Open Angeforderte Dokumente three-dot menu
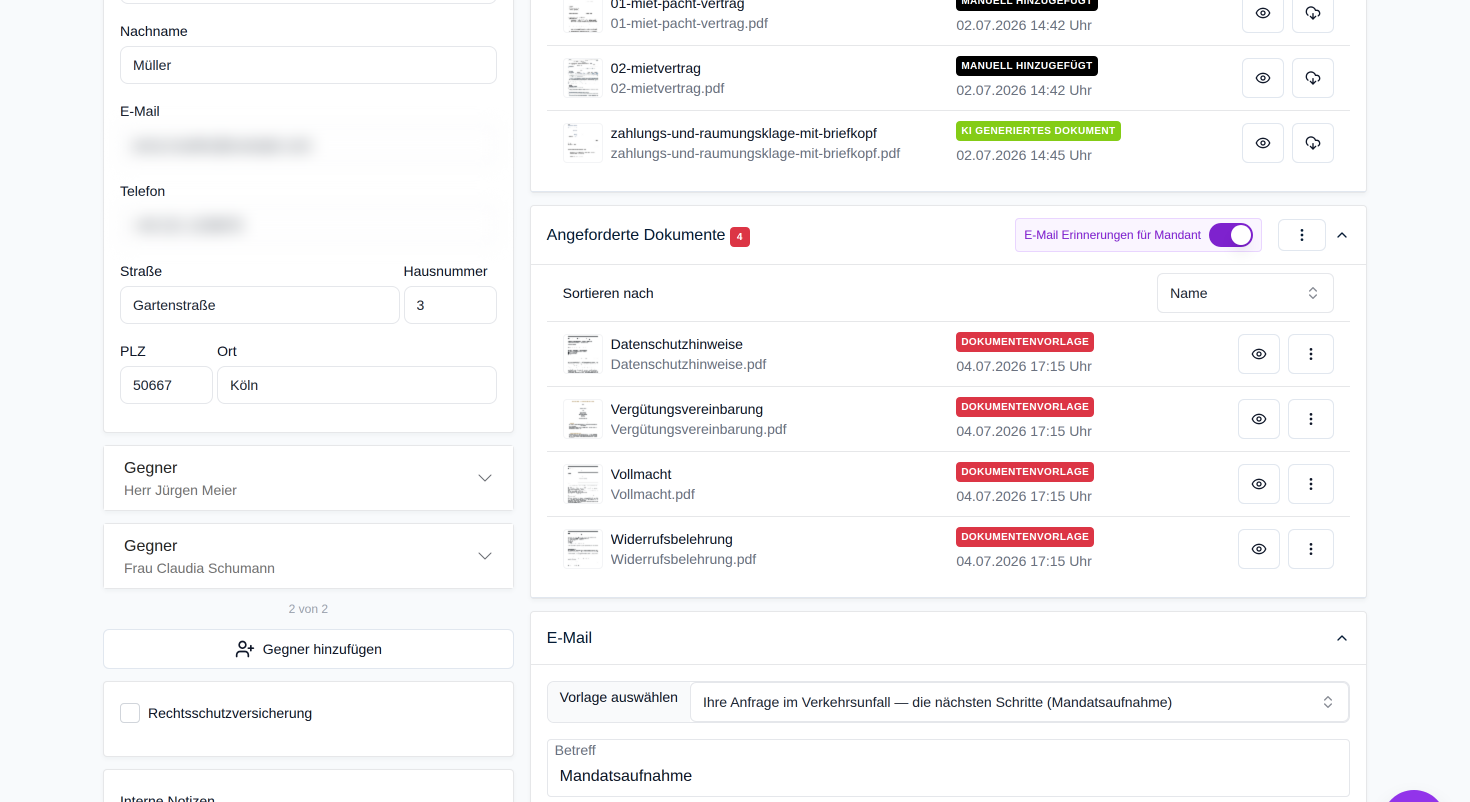Image resolution: width=1470 pixels, height=802 pixels. [1302, 235]
